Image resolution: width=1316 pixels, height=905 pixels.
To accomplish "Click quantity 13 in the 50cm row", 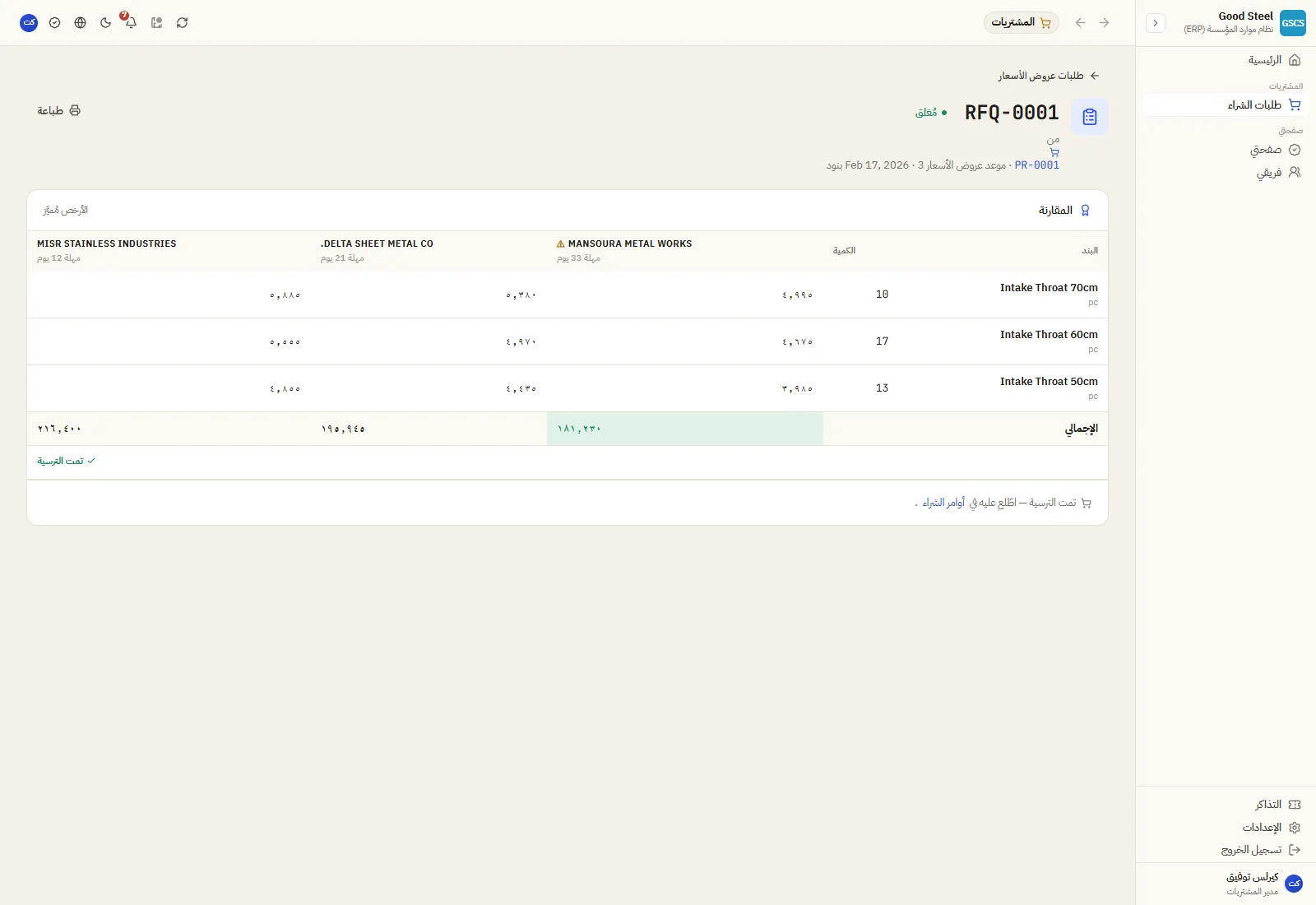I will coord(882,388).
